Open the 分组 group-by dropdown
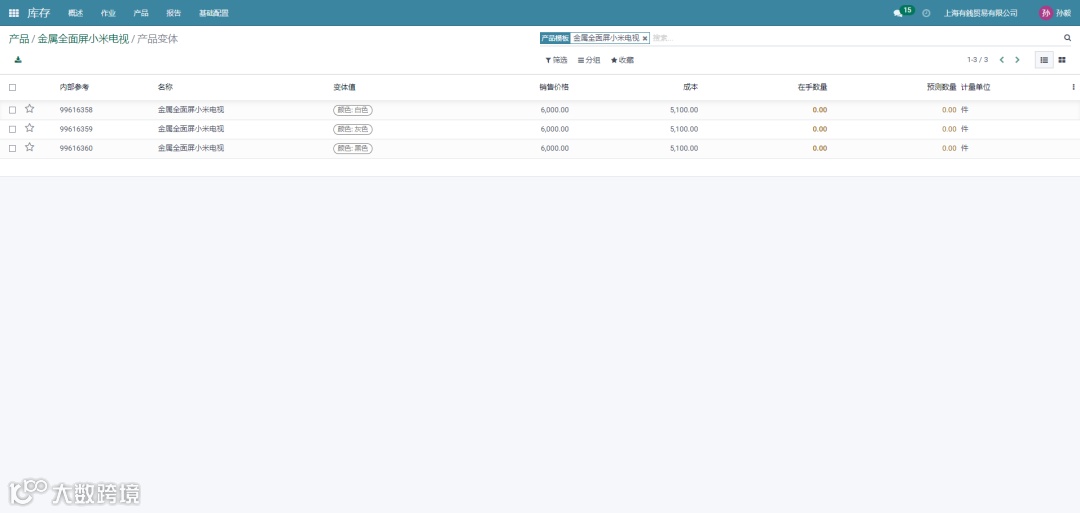Viewport: 1080px width, 513px height. coord(589,60)
